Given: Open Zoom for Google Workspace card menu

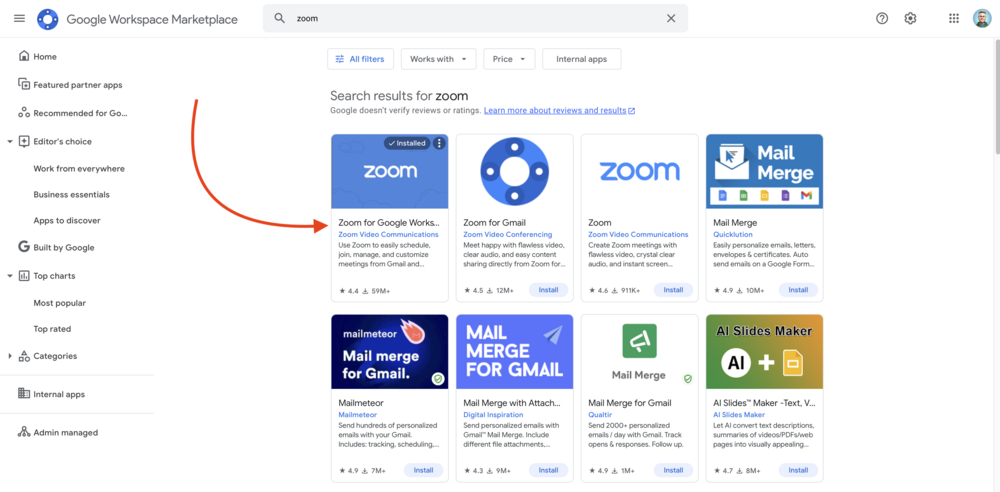Looking at the screenshot, I should [439, 144].
